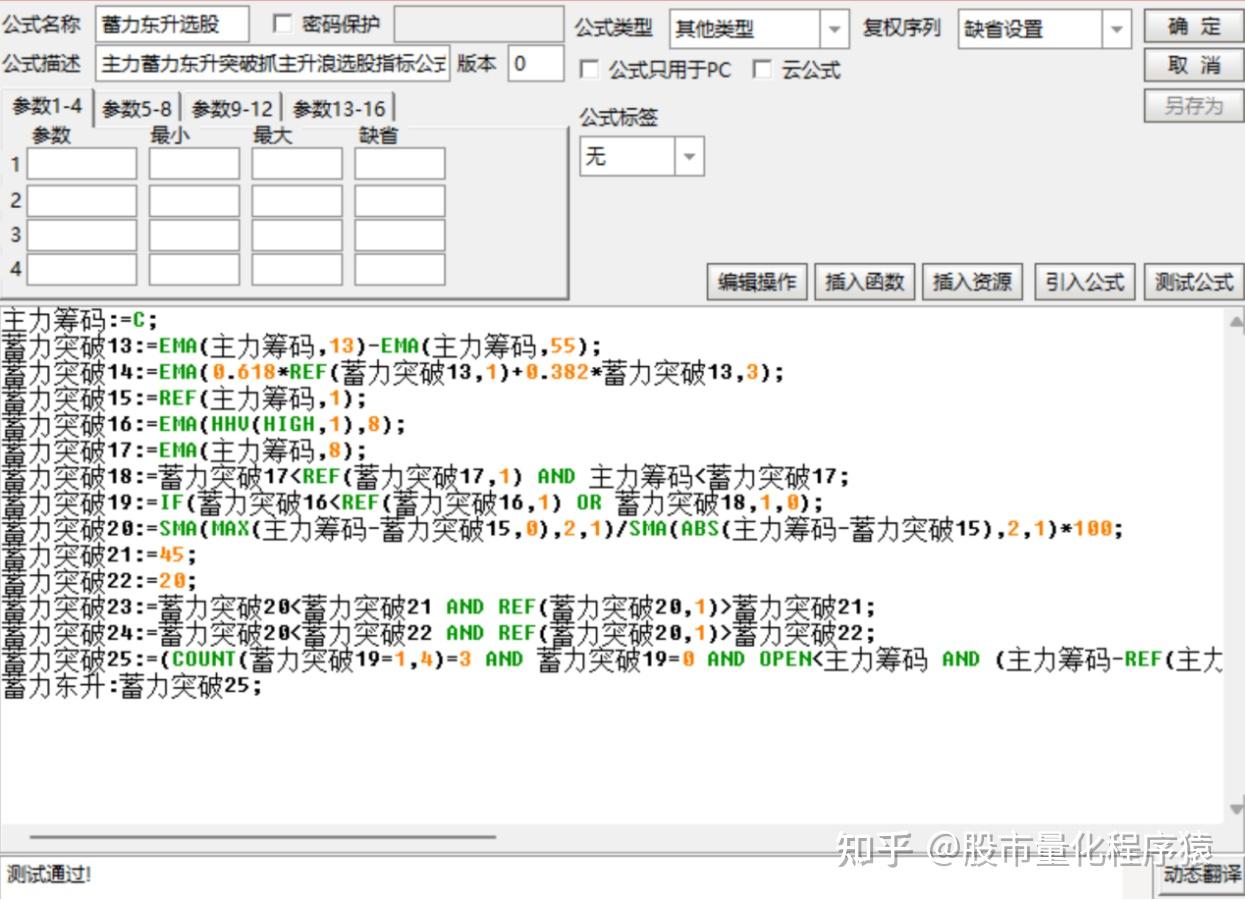Viewport: 1245px width, 900px height.
Task: Click the code line defining 蓄力突破23
Action: click(438, 606)
